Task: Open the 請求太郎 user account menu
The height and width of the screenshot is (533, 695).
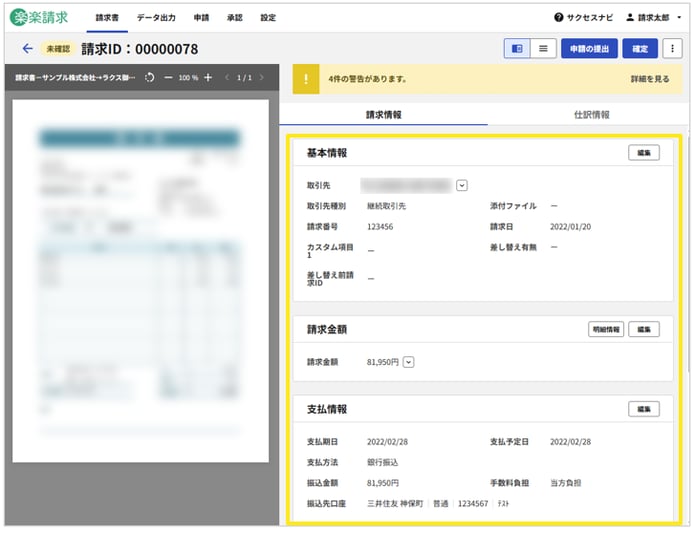Action: tap(654, 18)
